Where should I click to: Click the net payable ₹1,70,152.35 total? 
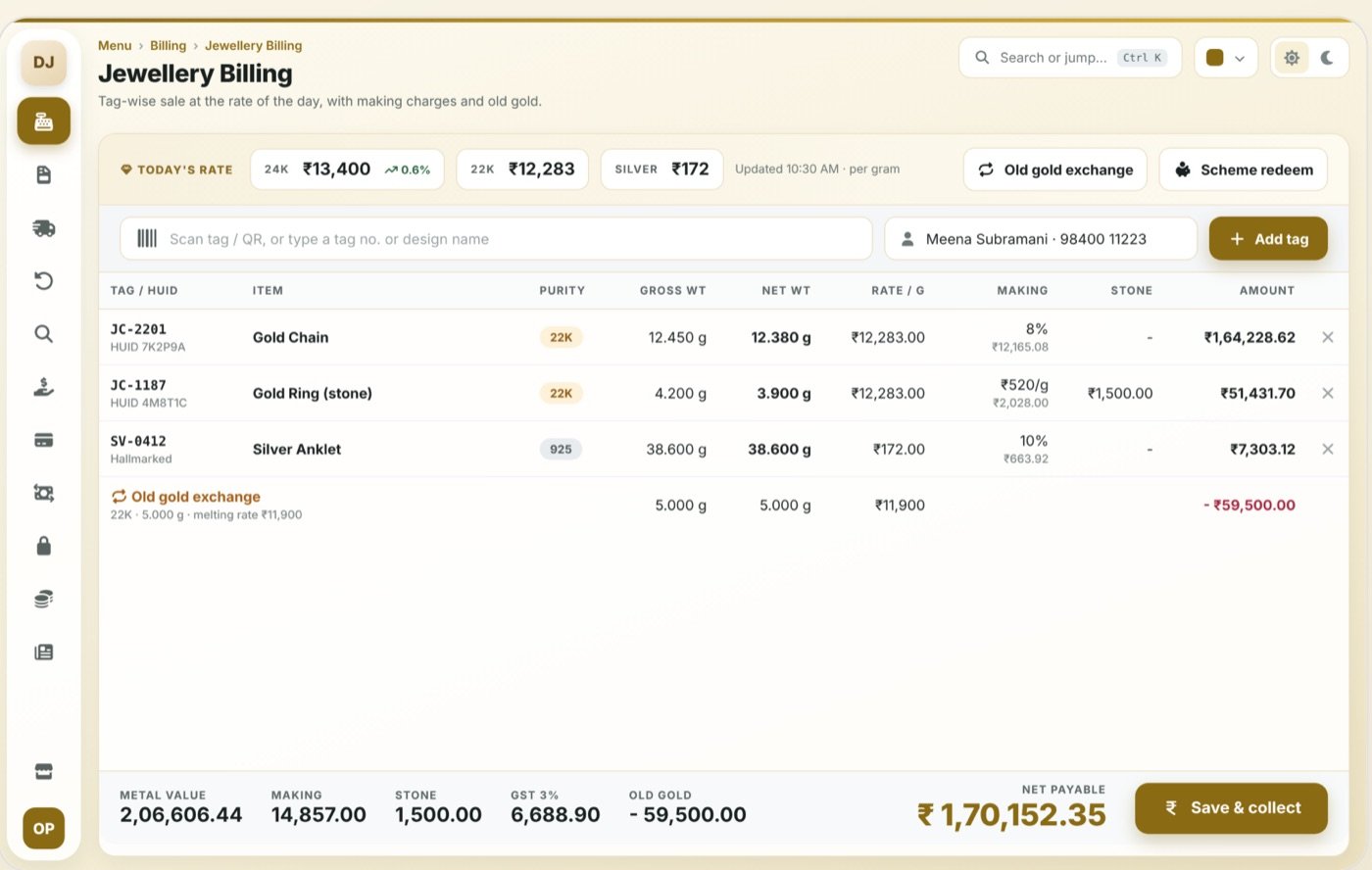tap(1011, 814)
